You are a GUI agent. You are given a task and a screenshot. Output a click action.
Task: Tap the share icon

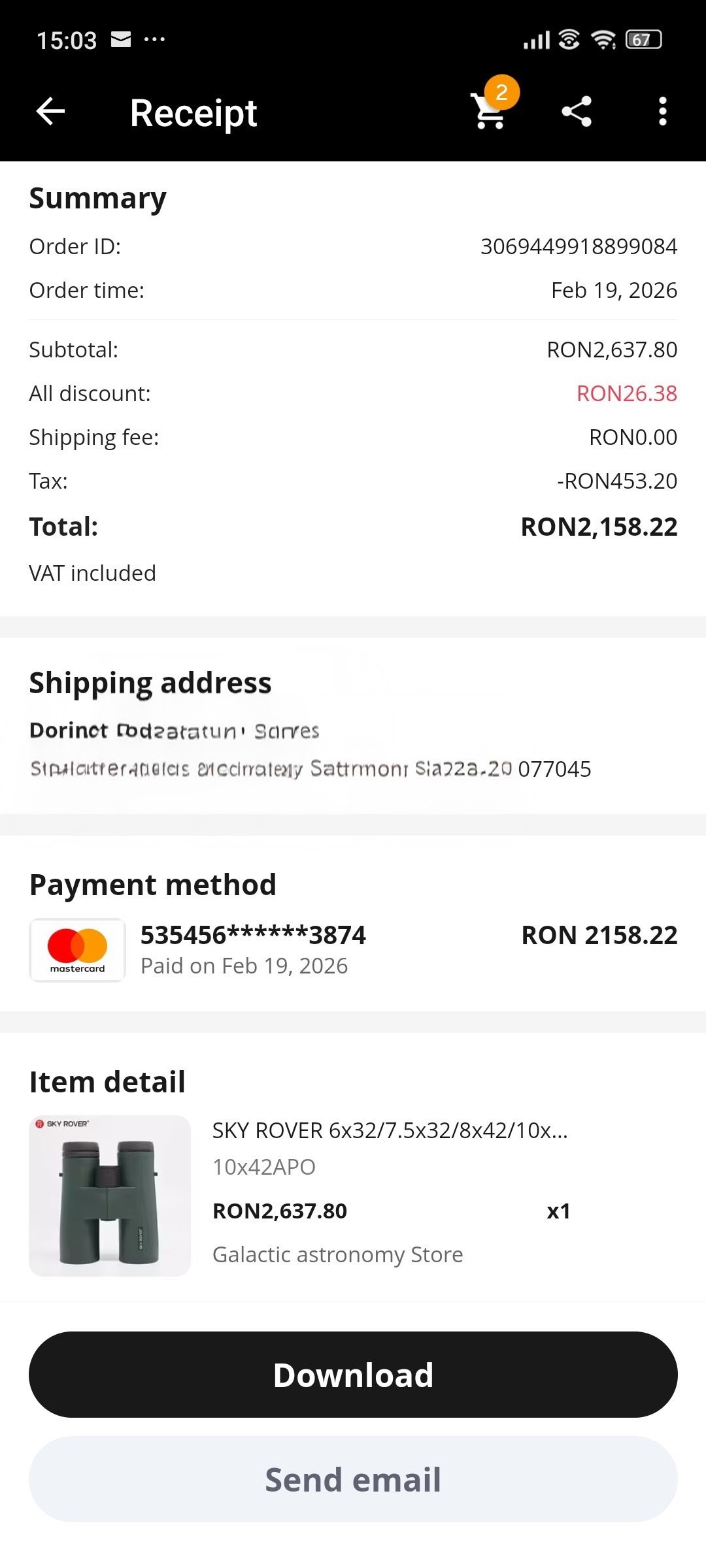point(577,112)
